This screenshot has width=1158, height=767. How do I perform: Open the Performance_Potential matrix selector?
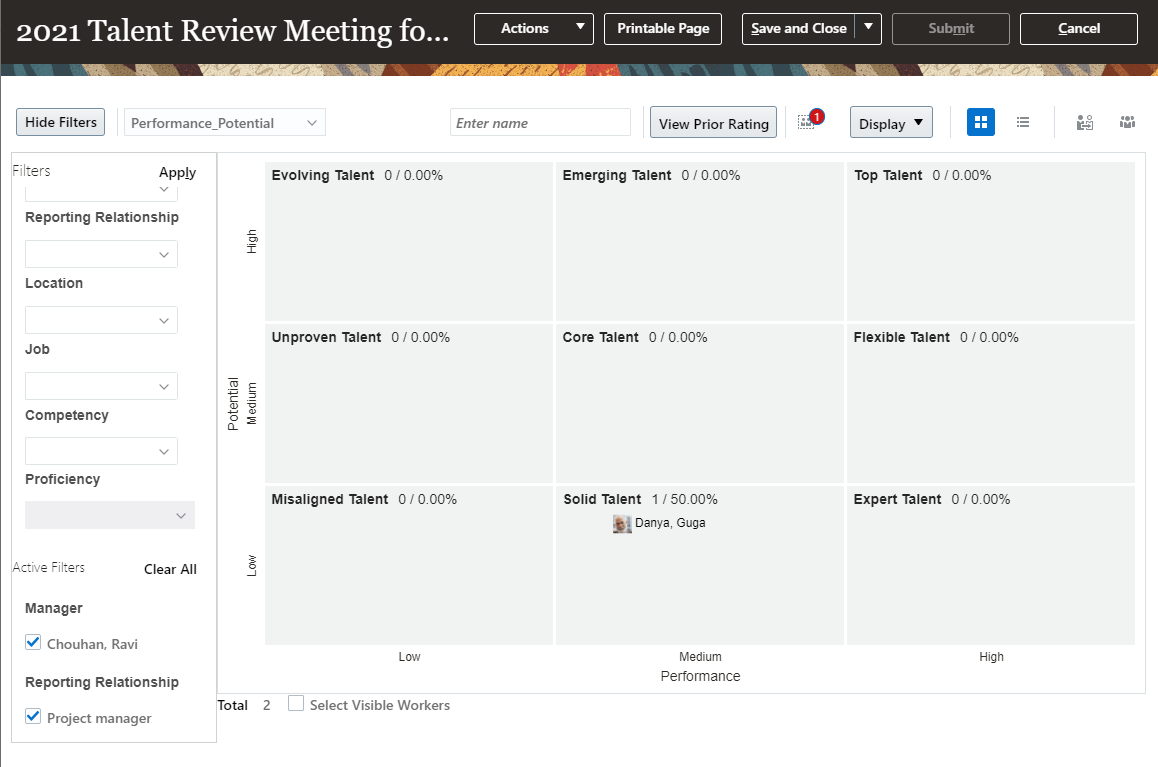tap(224, 121)
